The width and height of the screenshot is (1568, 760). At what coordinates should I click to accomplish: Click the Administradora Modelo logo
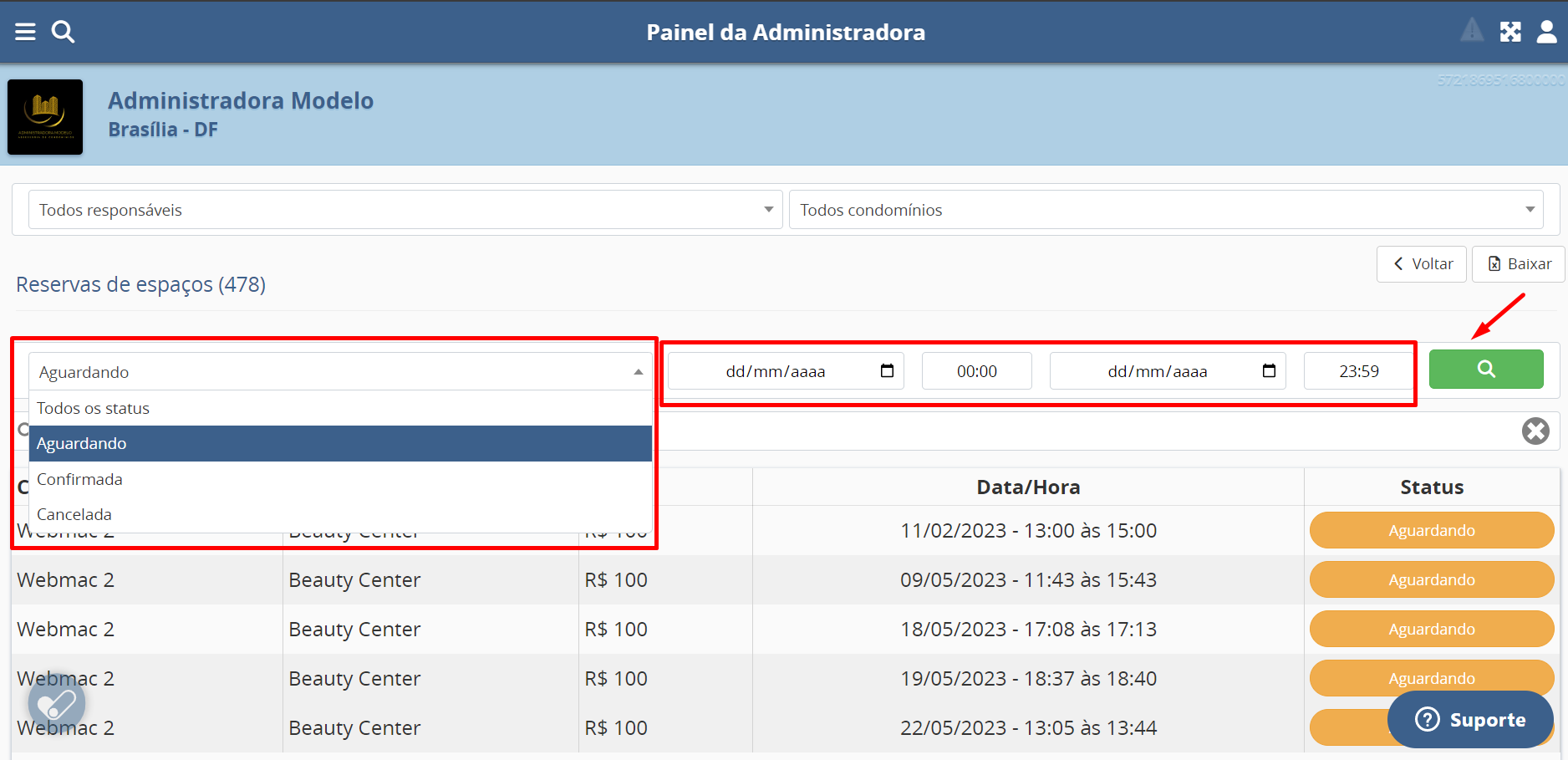[45, 117]
